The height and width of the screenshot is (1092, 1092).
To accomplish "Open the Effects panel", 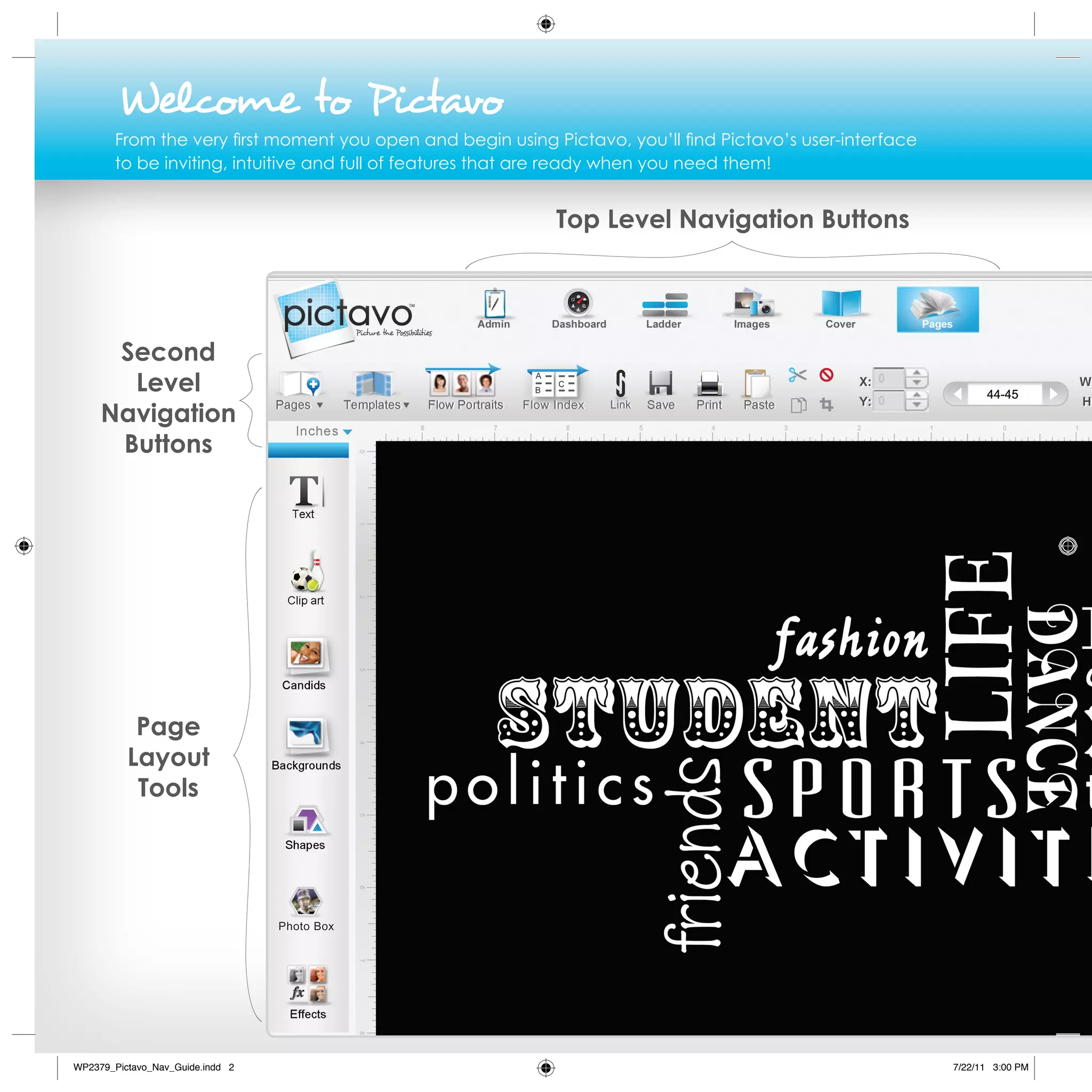I will [308, 993].
